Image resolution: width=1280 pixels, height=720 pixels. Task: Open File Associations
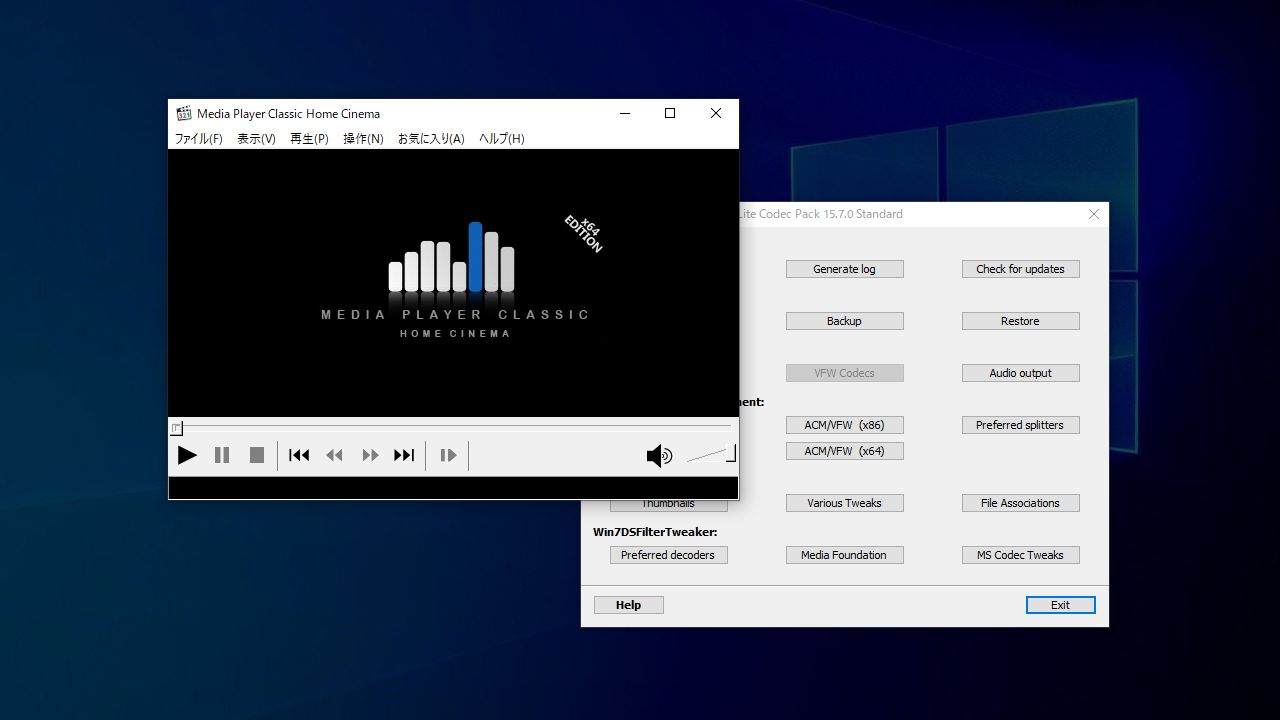tap(1020, 503)
